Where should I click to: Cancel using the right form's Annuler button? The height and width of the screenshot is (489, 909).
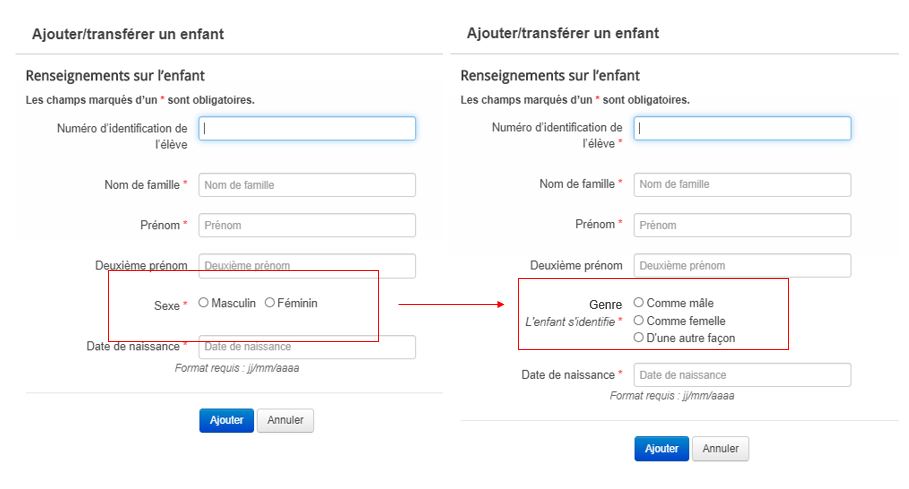[721, 448]
